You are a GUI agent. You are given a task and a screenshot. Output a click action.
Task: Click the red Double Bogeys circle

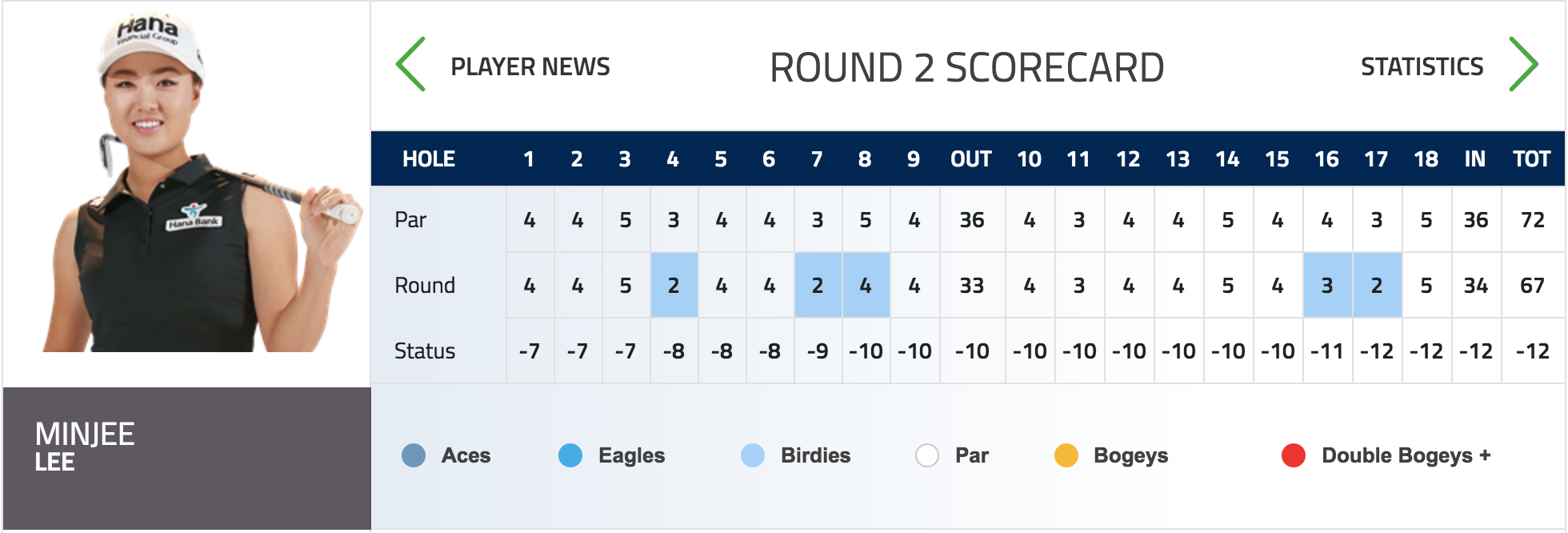click(1294, 455)
